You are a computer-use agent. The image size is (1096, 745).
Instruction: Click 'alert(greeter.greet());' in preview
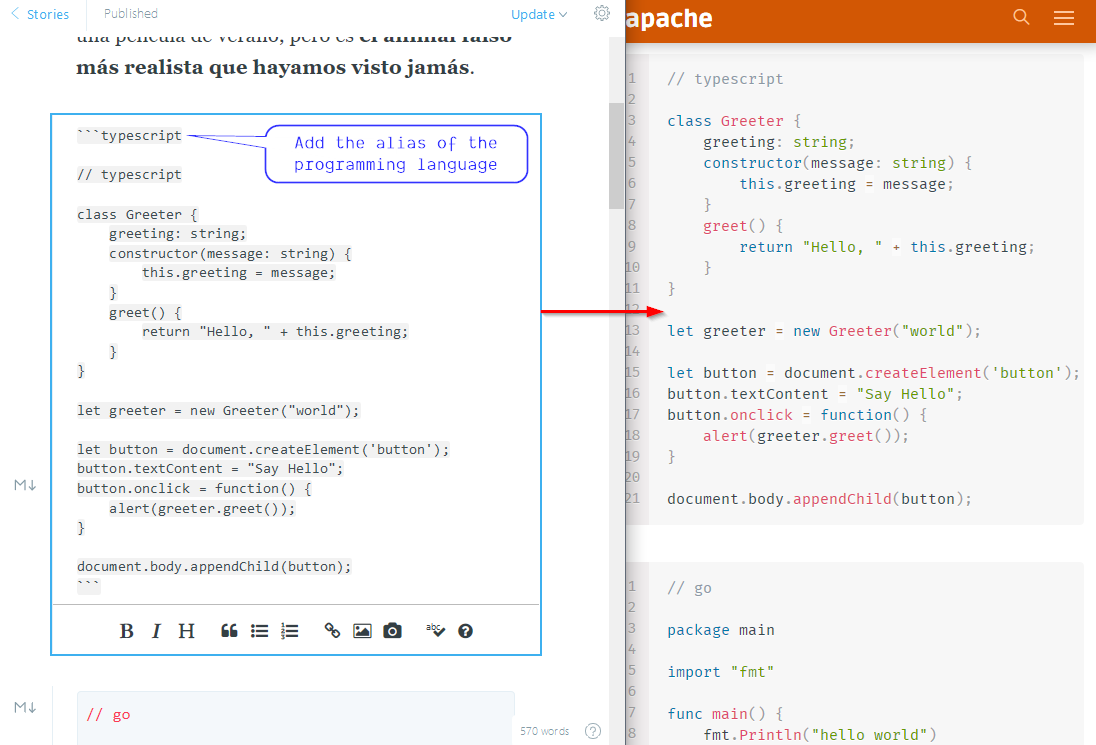click(x=806, y=436)
